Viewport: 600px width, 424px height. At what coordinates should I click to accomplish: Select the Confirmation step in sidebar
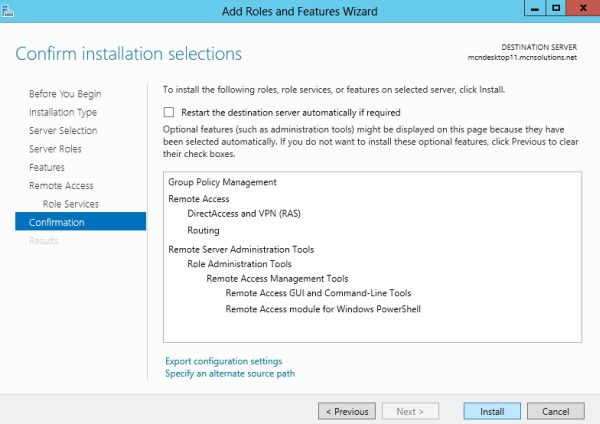coord(57,222)
